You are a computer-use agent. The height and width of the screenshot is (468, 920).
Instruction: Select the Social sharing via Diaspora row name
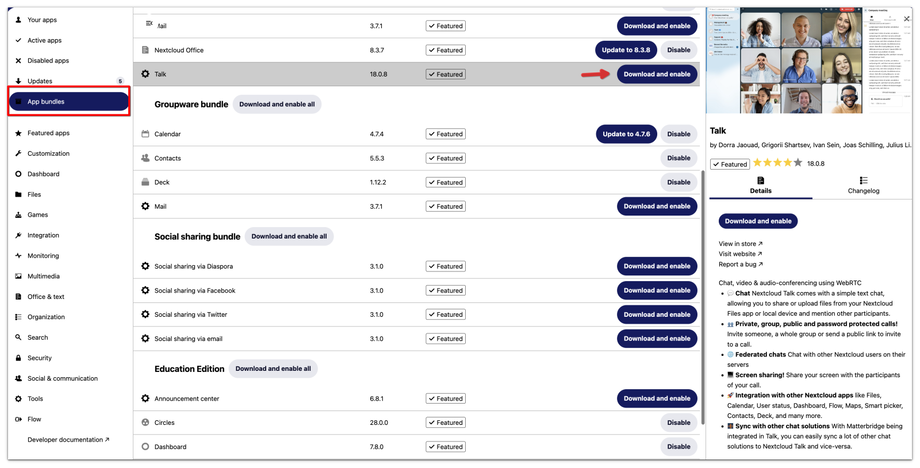[194, 266]
